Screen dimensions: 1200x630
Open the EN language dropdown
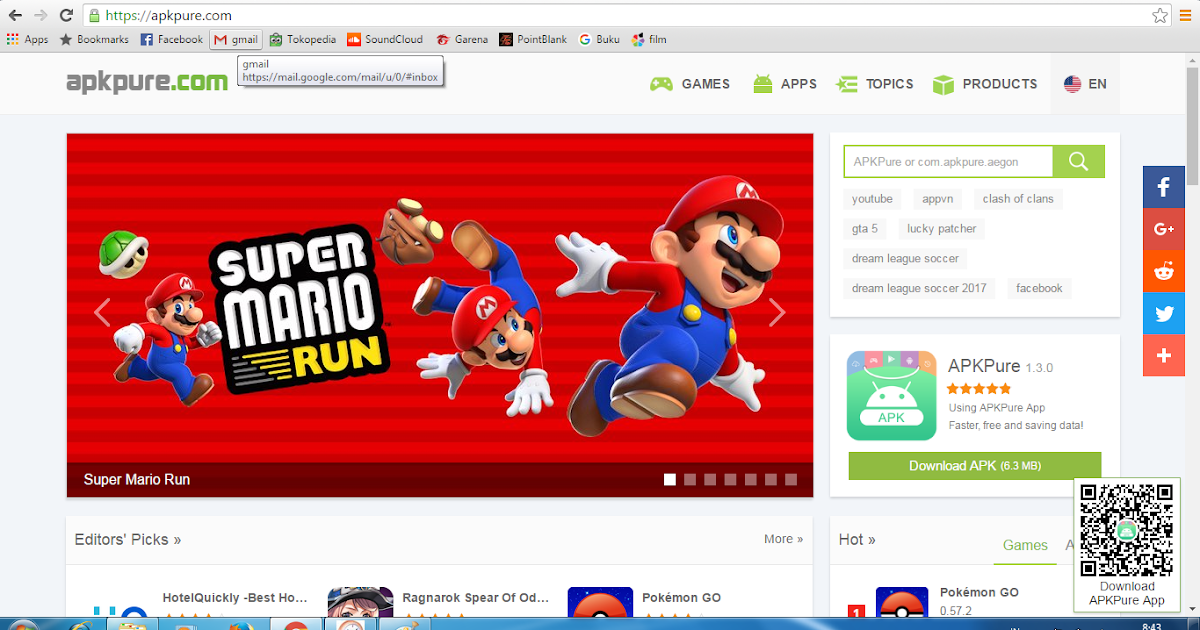1085,84
